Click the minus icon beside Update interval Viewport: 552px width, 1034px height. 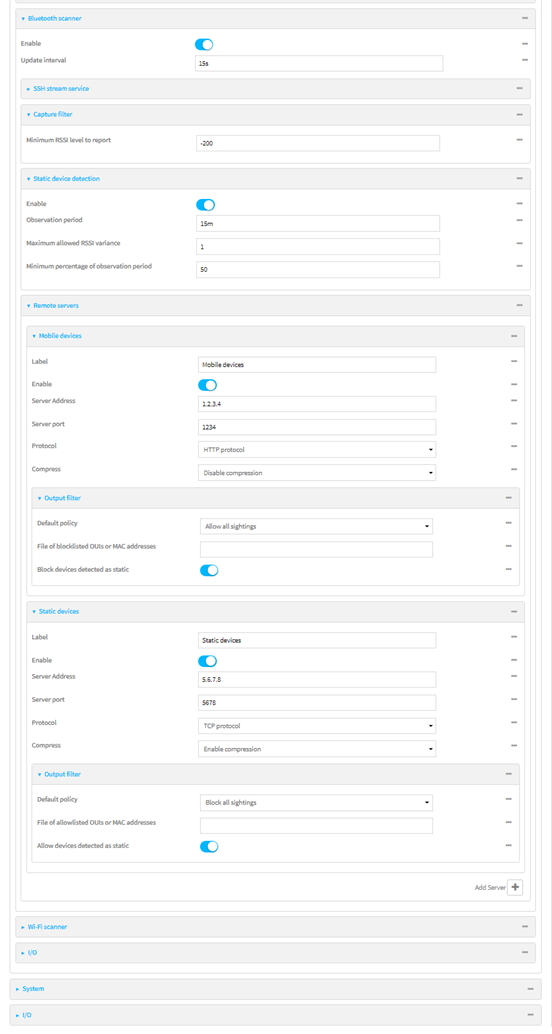525,60
